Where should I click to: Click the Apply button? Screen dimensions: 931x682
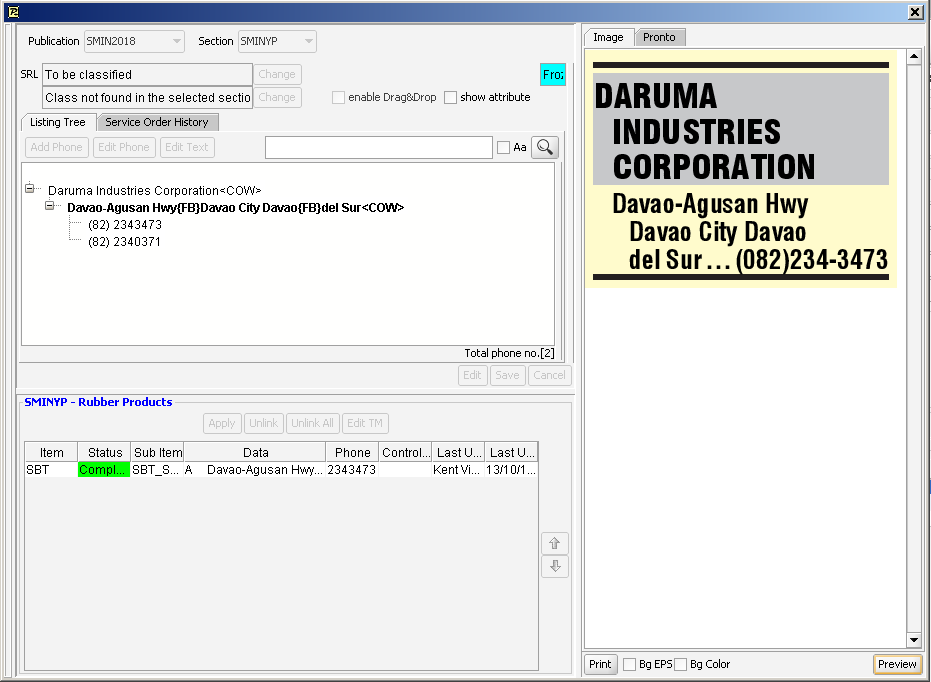[222, 423]
